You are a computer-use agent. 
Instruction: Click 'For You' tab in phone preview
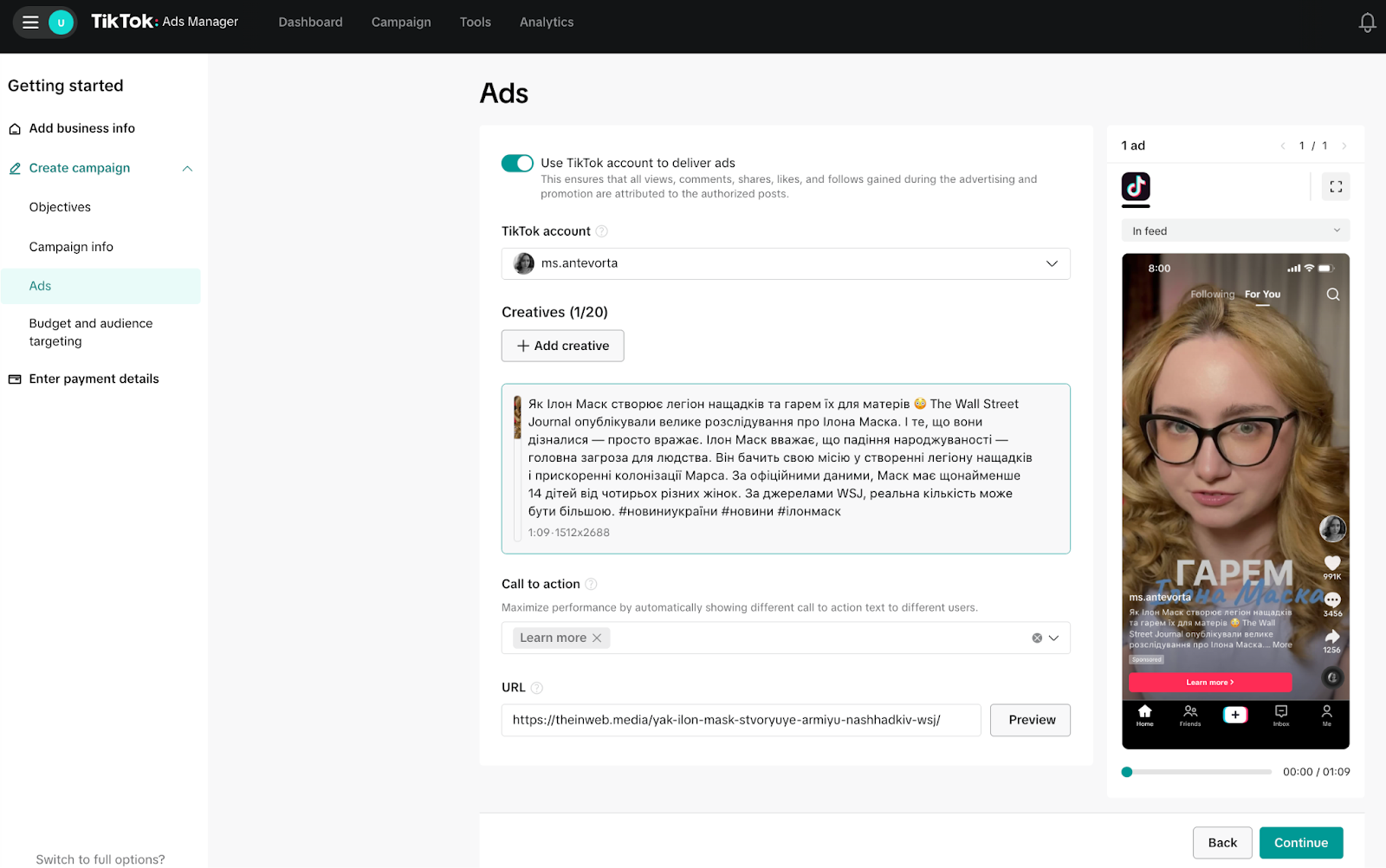[1262, 295]
